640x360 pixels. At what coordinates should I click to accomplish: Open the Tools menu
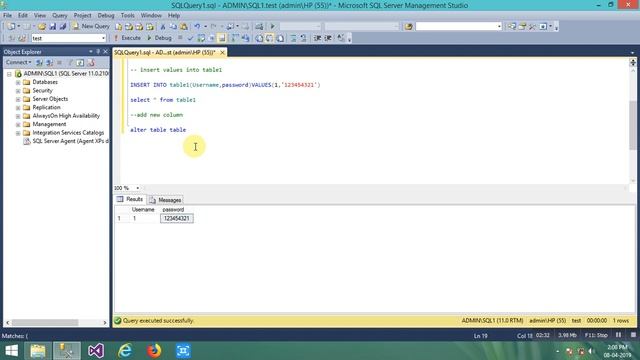pos(127,16)
